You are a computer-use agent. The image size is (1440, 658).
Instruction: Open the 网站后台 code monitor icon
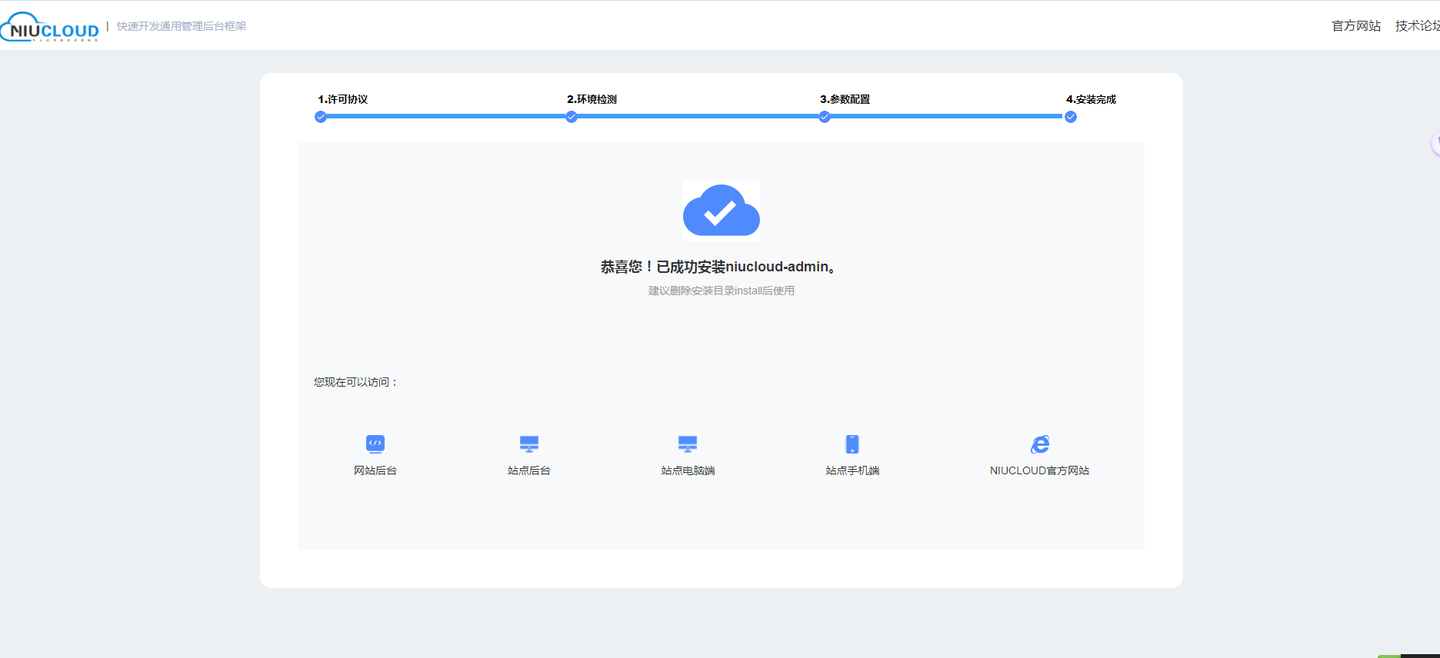[x=375, y=444]
